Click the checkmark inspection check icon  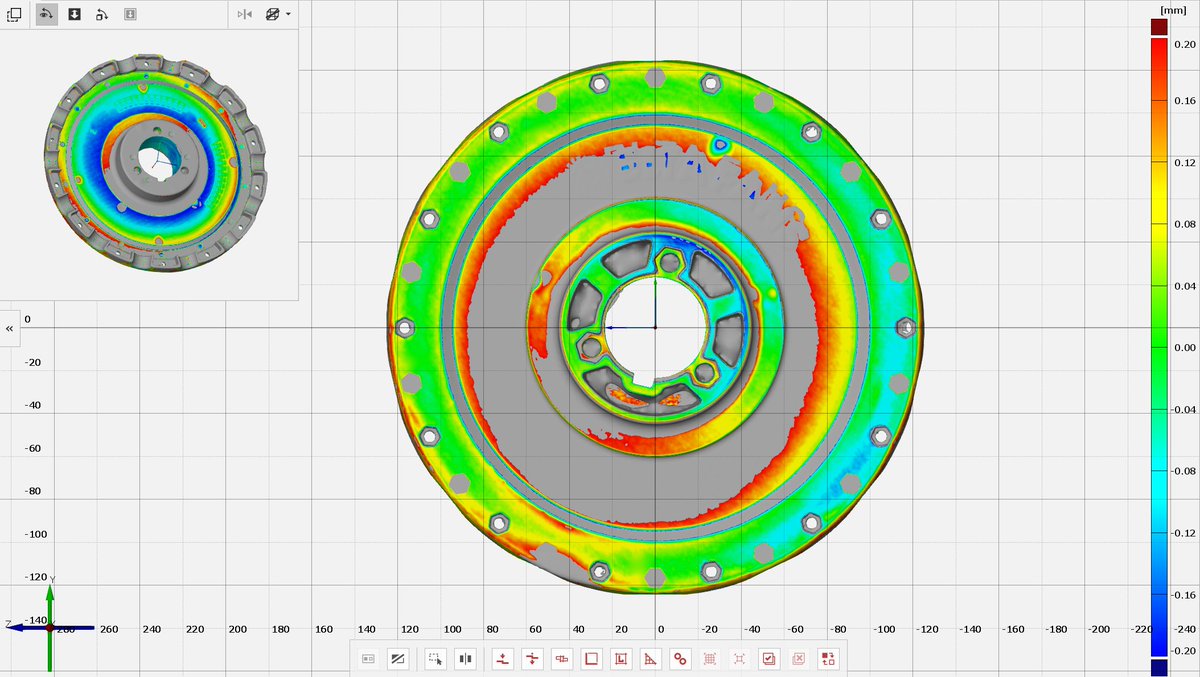(769, 659)
